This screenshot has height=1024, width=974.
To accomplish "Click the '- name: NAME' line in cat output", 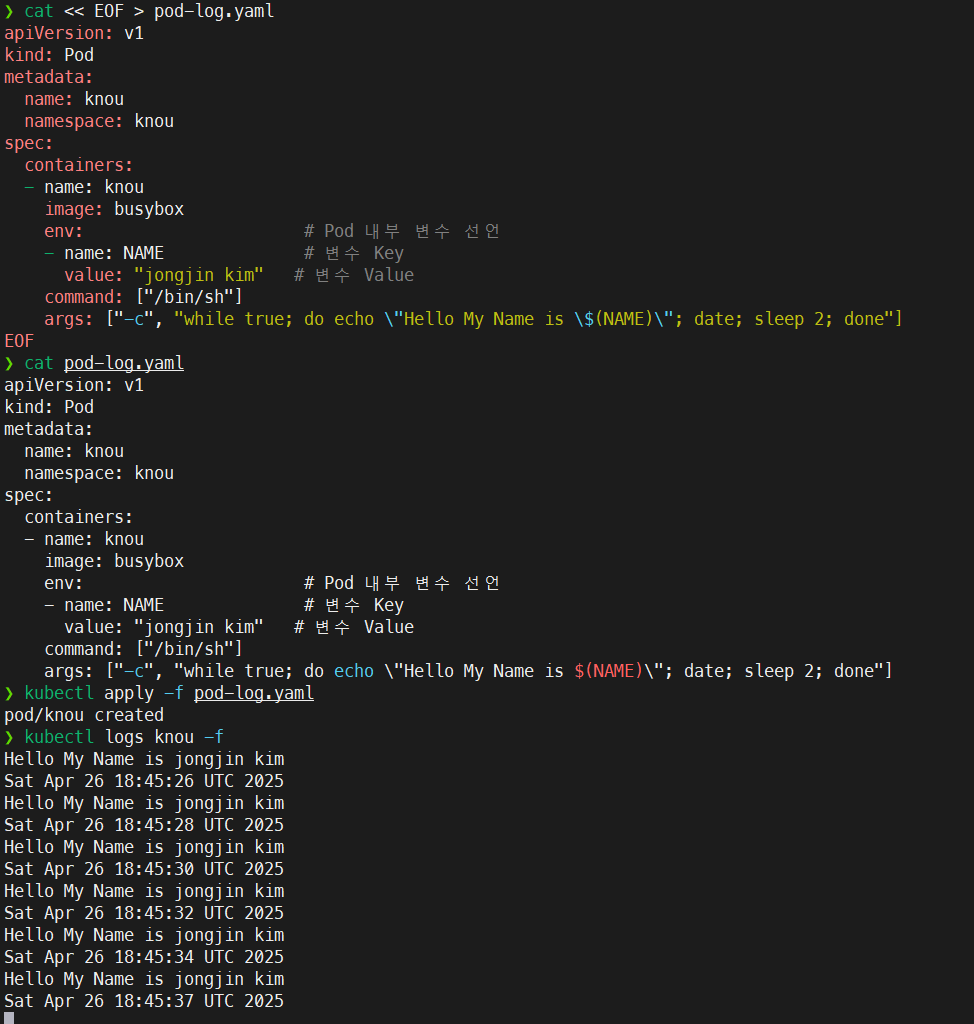I will coord(104,605).
